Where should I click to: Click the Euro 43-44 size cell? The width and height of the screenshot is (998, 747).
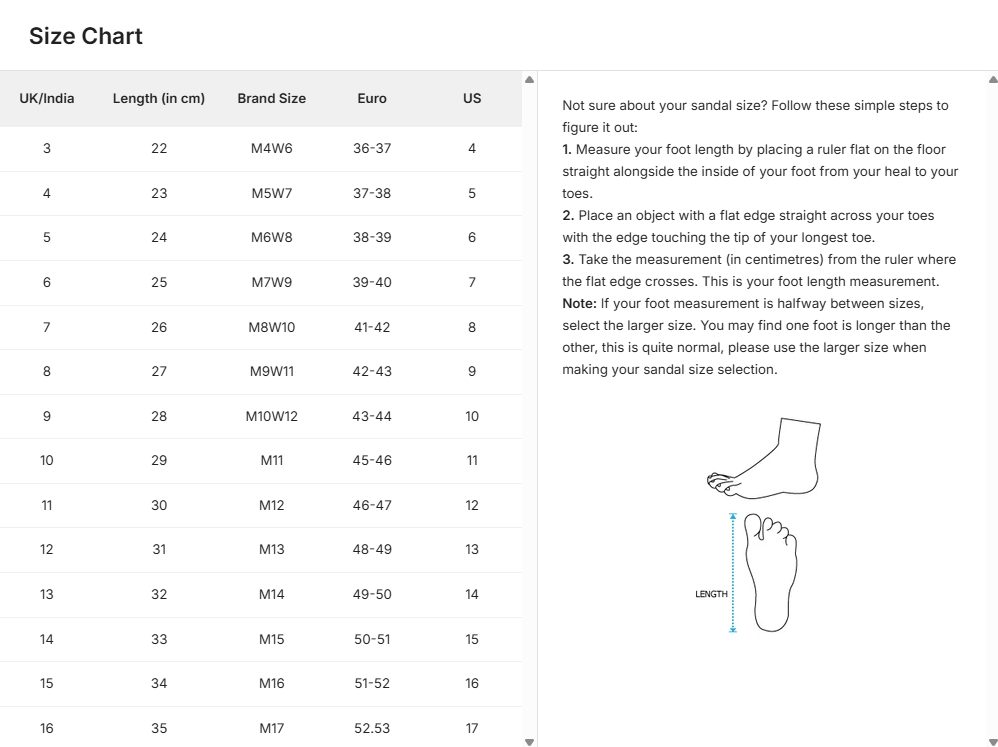(x=372, y=416)
